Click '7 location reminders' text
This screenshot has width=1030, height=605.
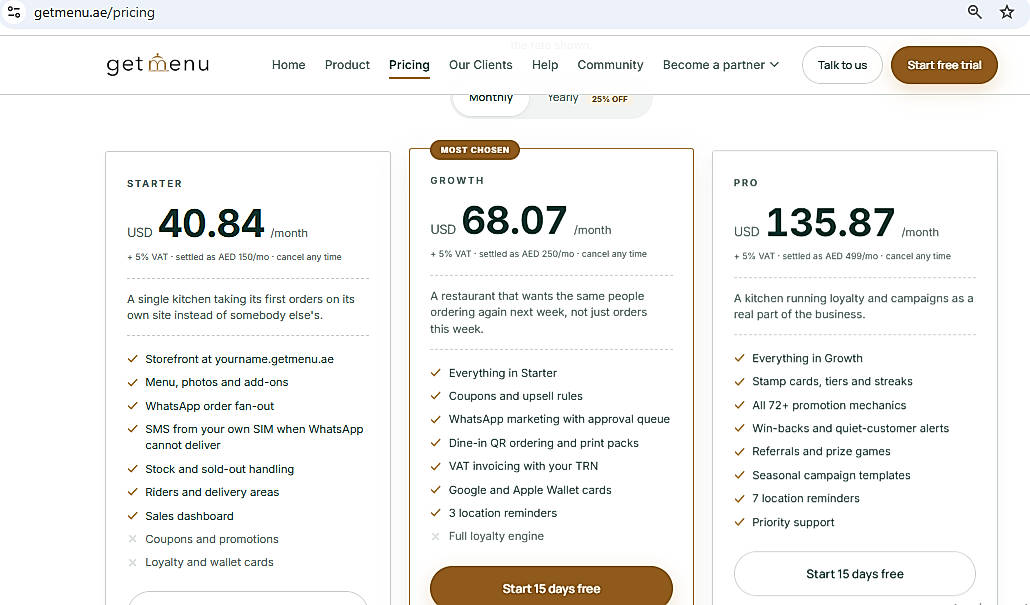coord(805,499)
